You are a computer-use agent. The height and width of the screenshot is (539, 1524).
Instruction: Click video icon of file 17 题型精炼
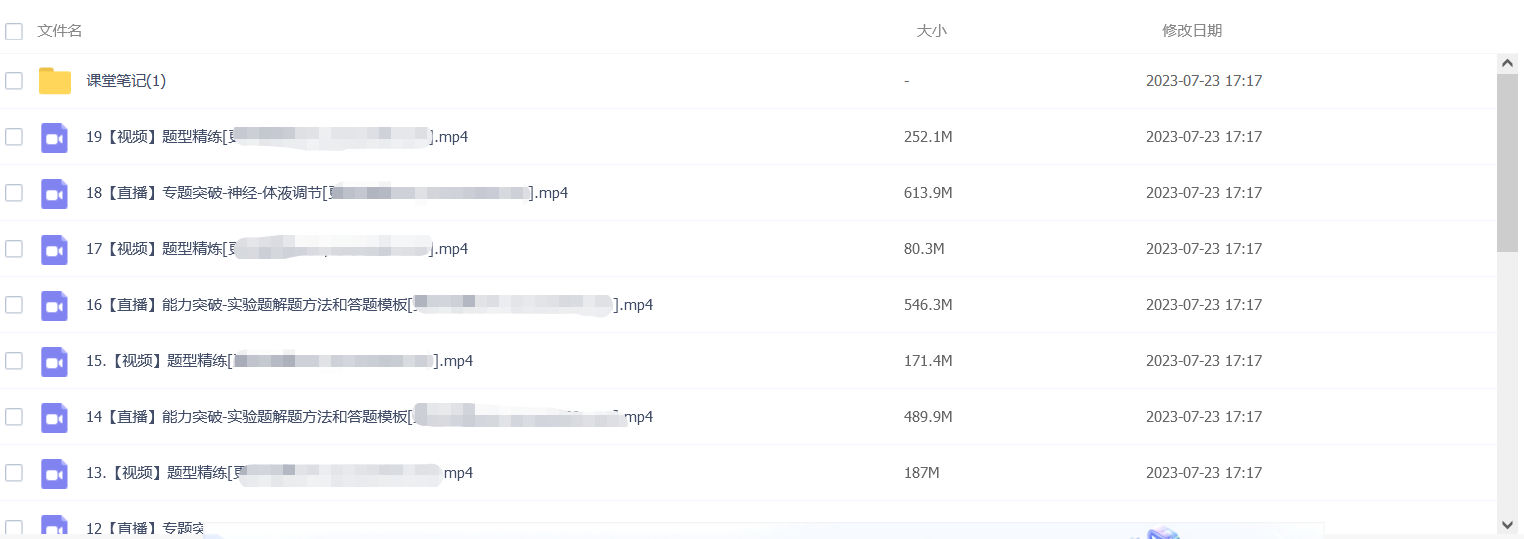tap(54, 249)
